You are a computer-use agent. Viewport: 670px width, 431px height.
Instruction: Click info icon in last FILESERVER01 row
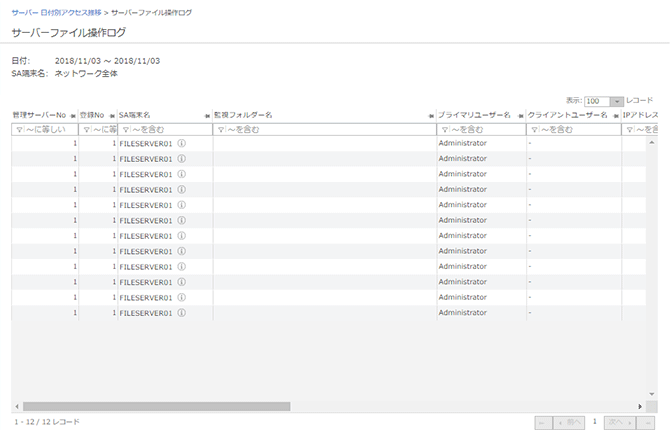[182, 313]
